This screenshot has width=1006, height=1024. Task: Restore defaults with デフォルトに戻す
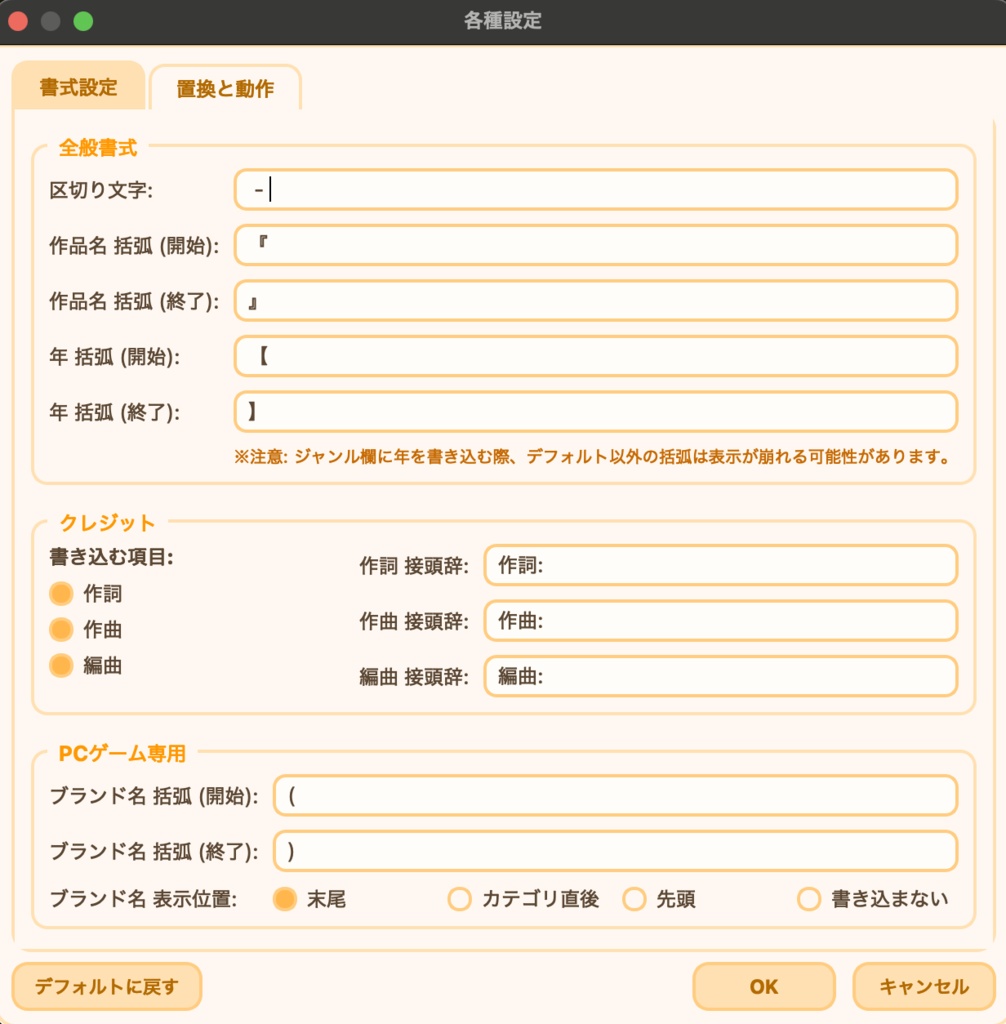click(106, 986)
